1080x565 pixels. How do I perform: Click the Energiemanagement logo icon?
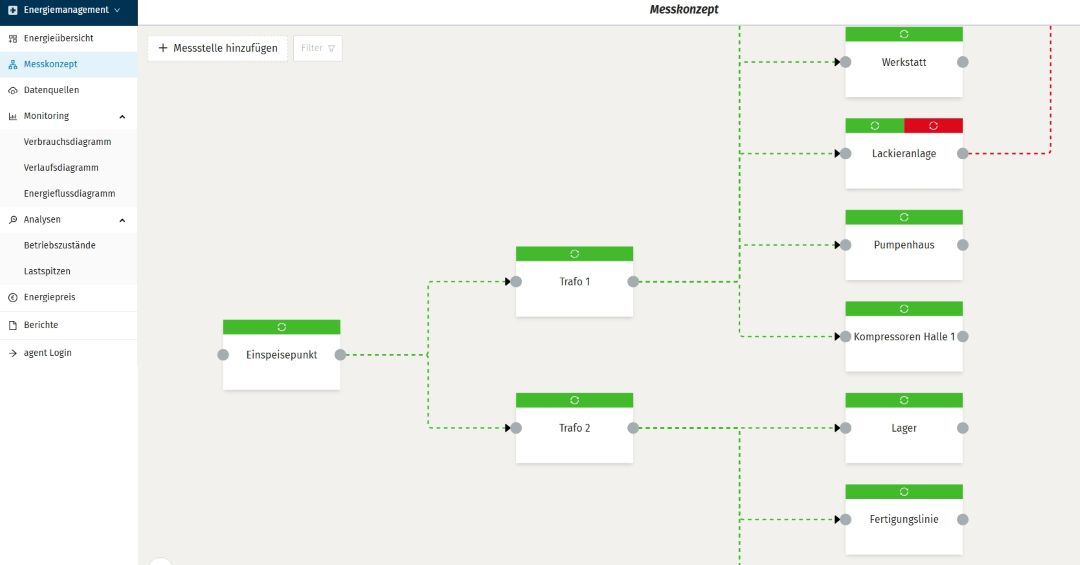12,10
